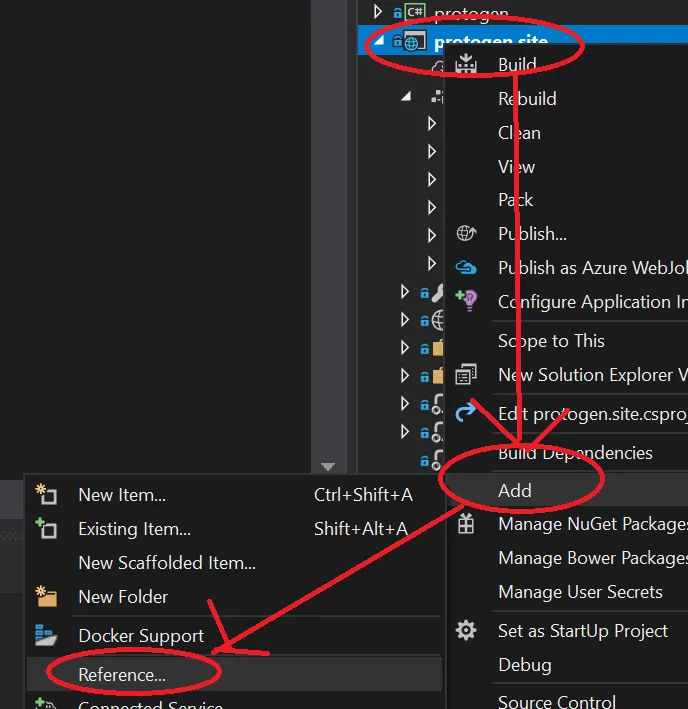Click the New Solution Explorer View icon
Image resolution: width=688 pixels, height=709 pixels.
pos(466,374)
